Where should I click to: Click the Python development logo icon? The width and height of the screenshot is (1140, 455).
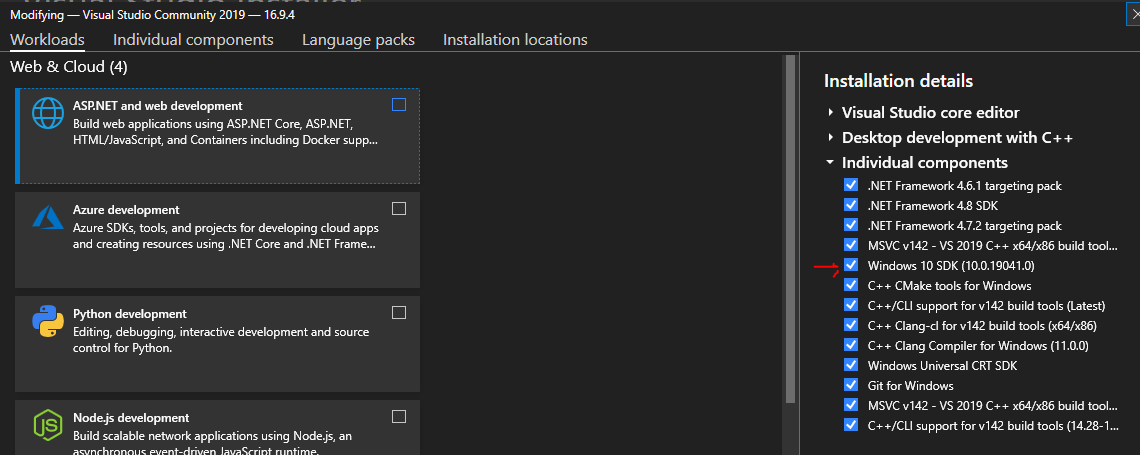48,321
